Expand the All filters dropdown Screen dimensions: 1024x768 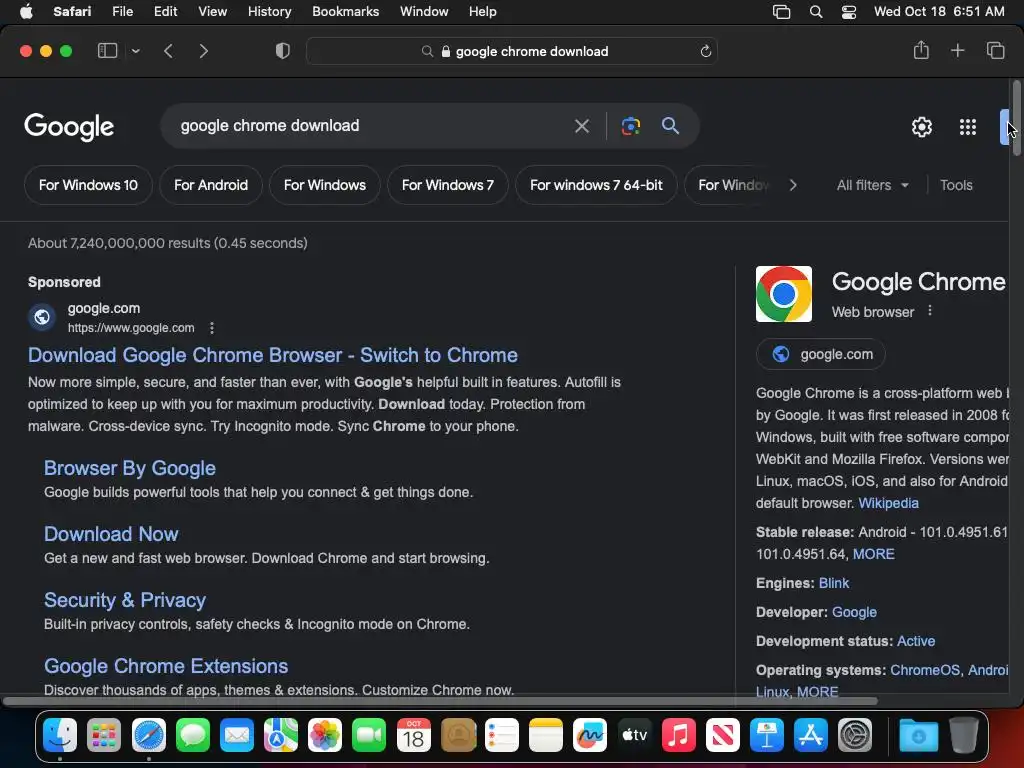point(872,185)
